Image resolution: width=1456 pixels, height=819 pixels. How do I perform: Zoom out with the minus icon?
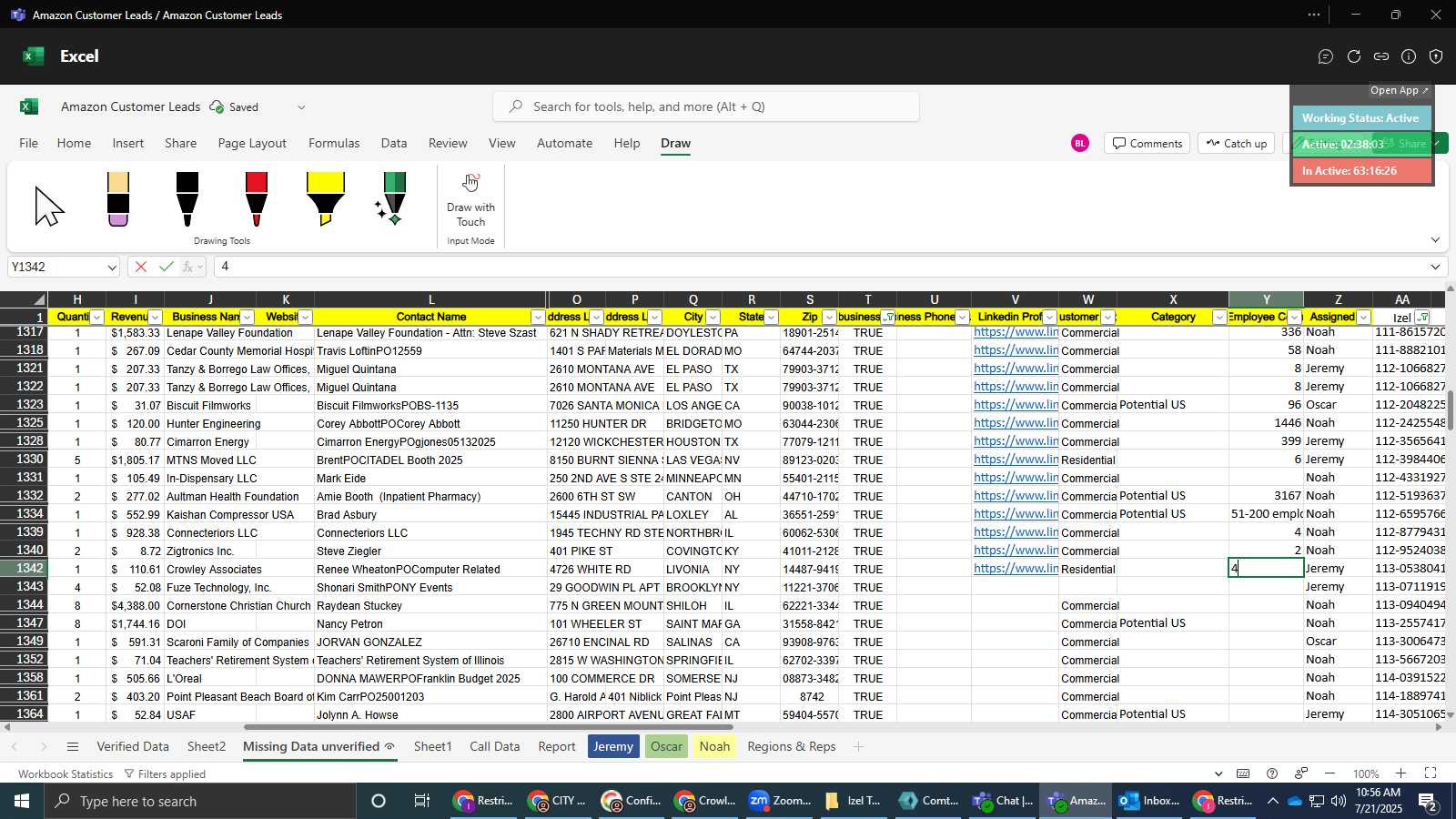[x=1330, y=773]
